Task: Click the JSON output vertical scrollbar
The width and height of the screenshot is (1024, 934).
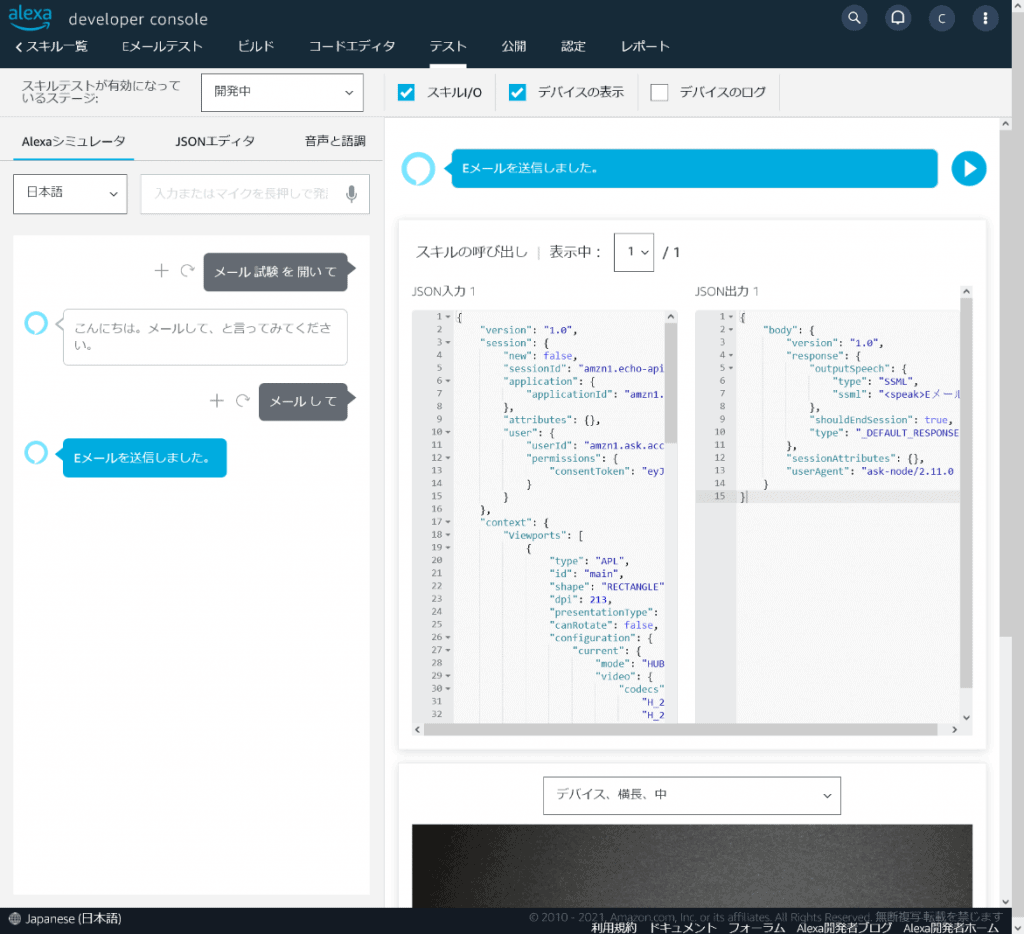Action: click(967, 493)
